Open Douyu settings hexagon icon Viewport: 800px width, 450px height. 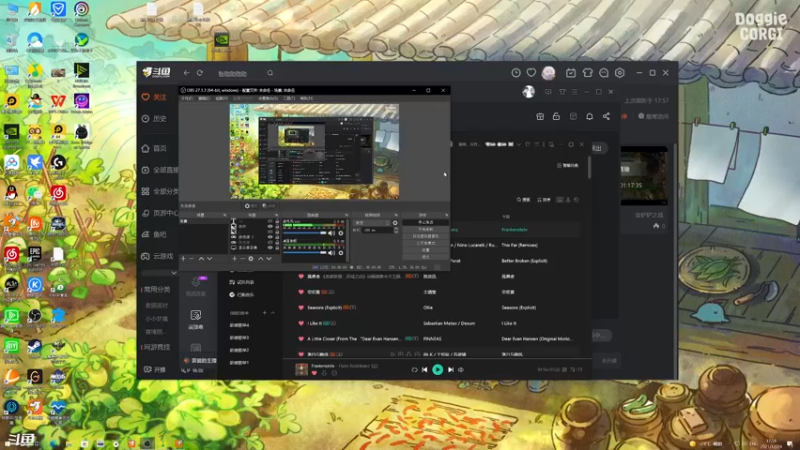[x=619, y=73]
